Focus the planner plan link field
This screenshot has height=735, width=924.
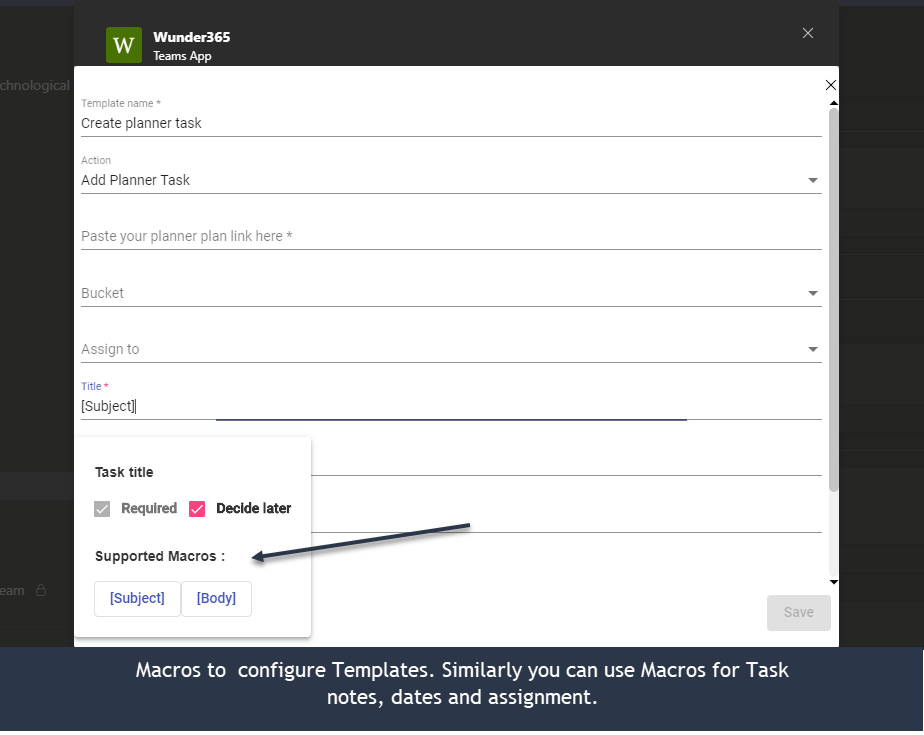pos(450,236)
